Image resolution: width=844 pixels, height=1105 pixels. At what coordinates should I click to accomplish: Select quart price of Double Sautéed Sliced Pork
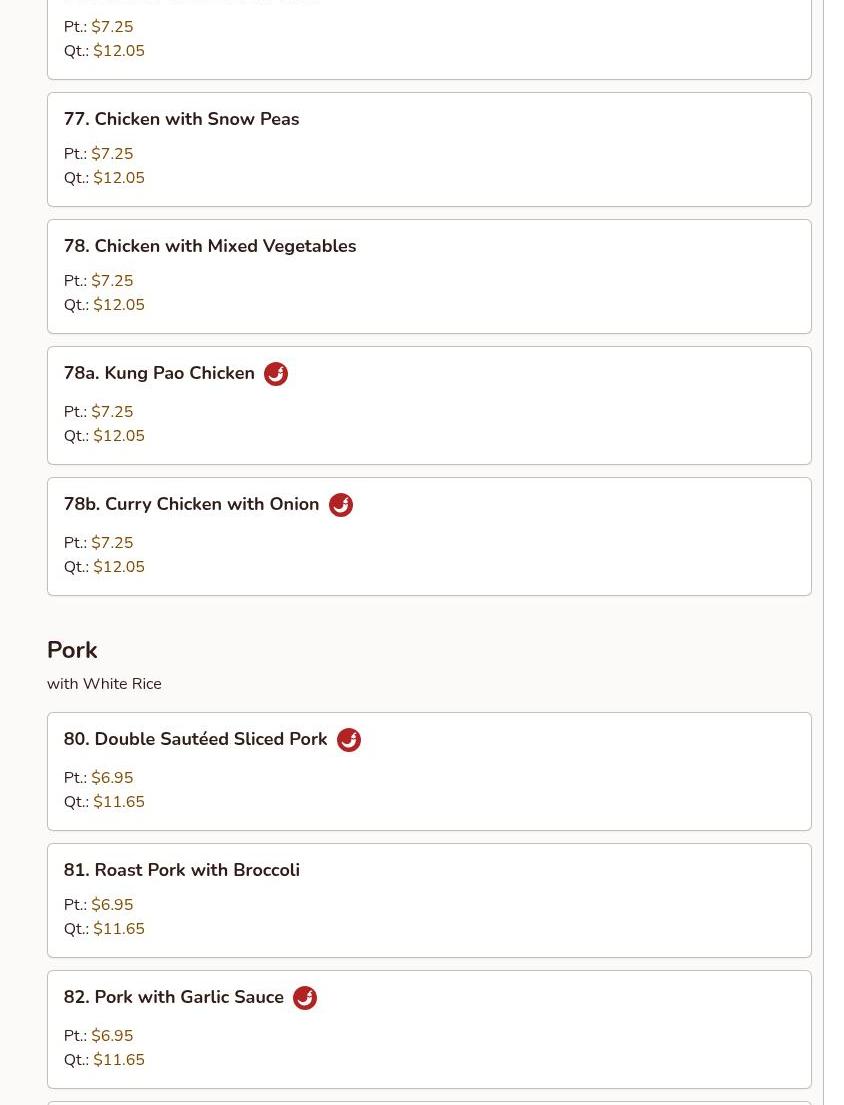coord(119,802)
